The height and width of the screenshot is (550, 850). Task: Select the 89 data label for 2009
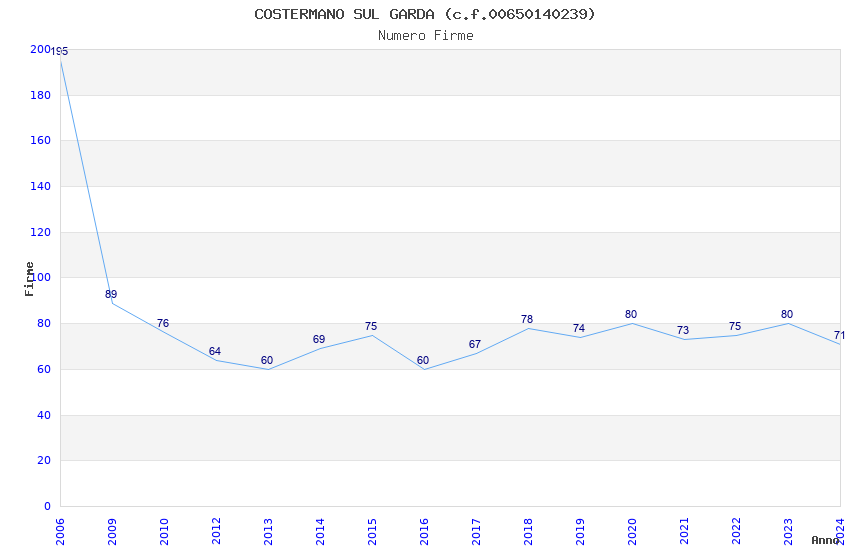click(x=111, y=294)
